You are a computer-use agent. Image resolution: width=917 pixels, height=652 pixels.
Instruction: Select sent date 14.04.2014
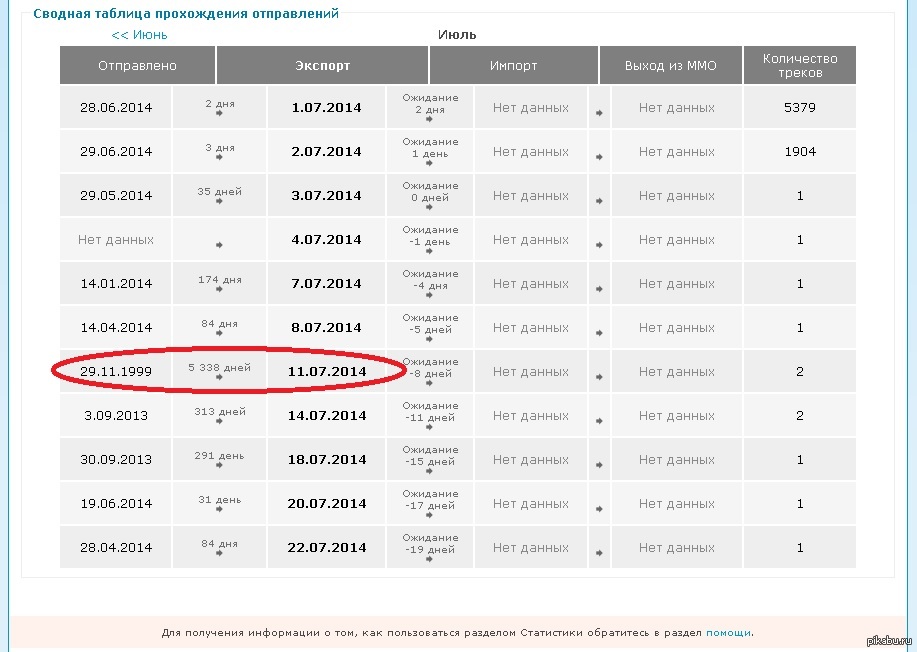click(x=116, y=327)
